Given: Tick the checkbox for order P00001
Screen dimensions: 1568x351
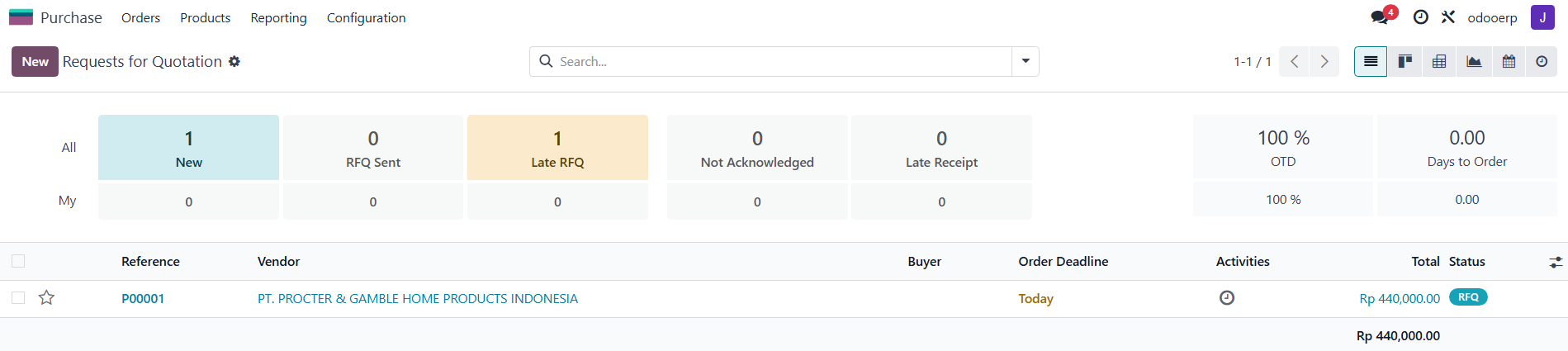Looking at the screenshot, I should pos(18,297).
